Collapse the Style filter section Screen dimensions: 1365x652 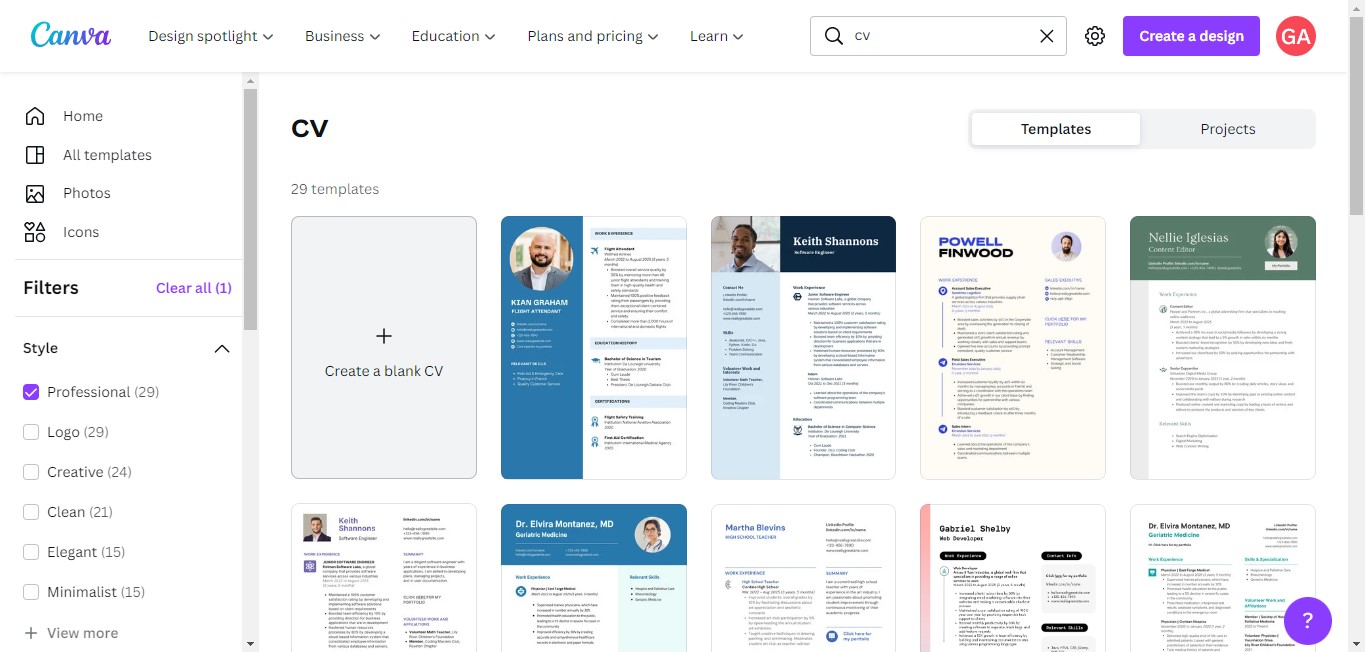point(222,348)
